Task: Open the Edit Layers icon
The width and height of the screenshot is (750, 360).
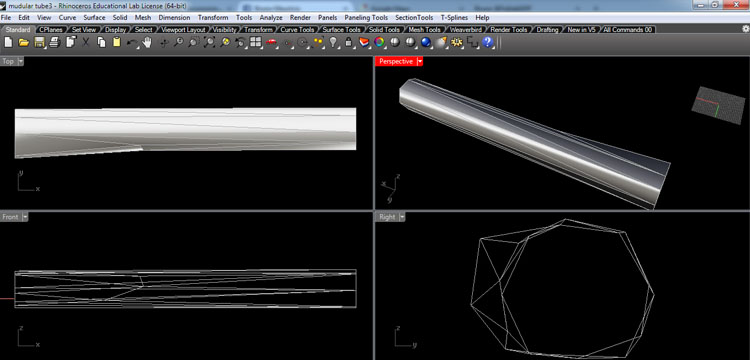Action: (364, 43)
